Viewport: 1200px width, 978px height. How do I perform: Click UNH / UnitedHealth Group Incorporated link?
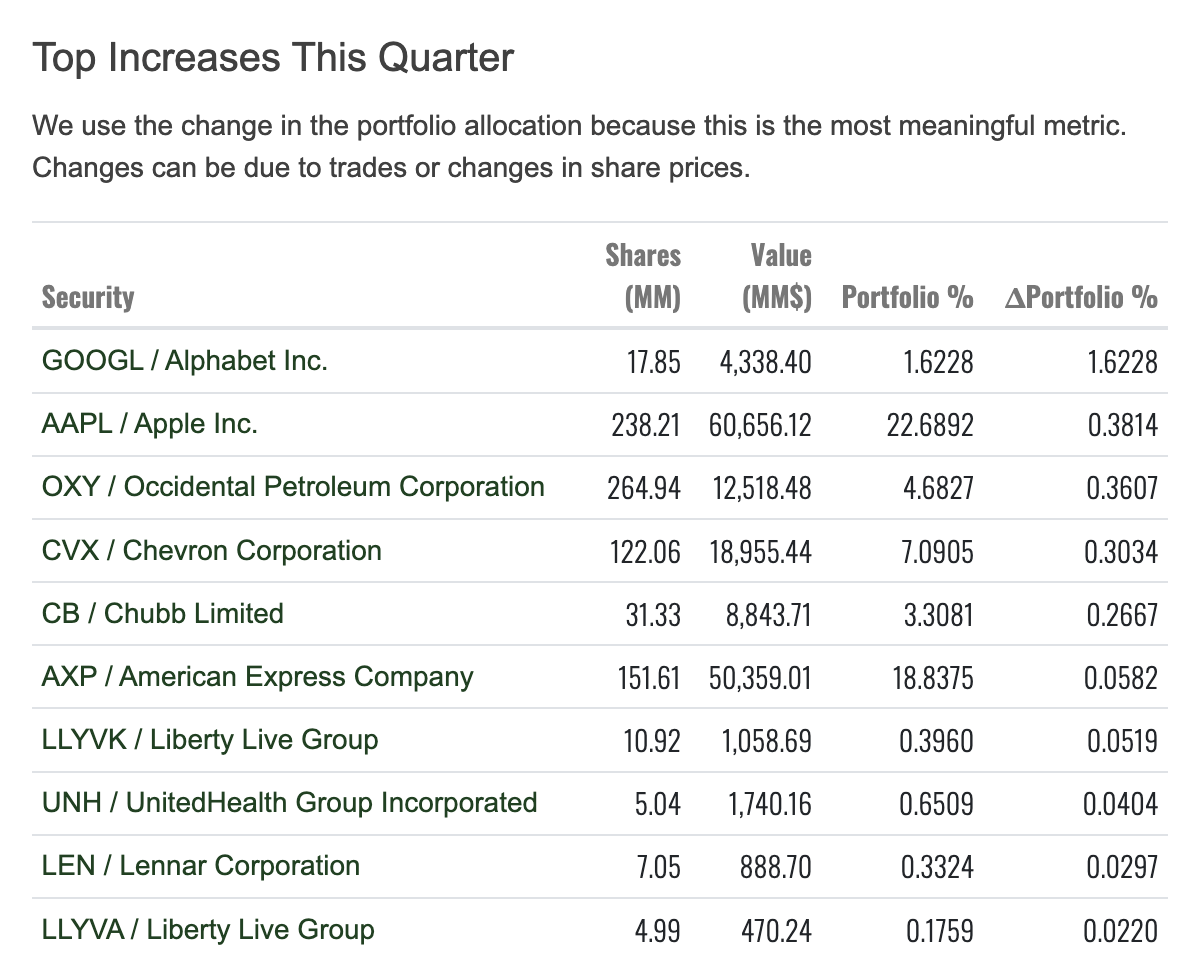point(290,803)
